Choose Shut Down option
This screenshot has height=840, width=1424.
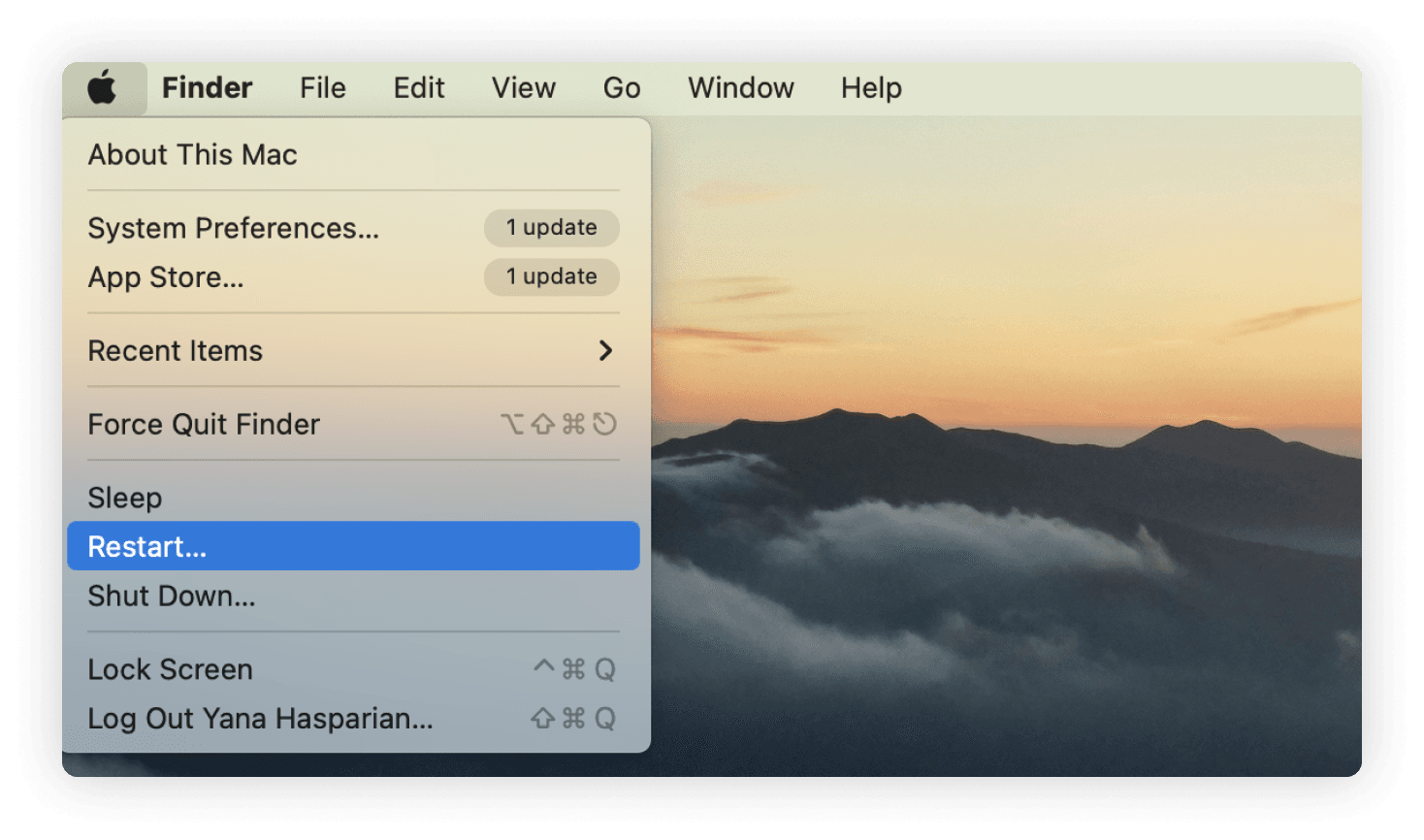172,597
